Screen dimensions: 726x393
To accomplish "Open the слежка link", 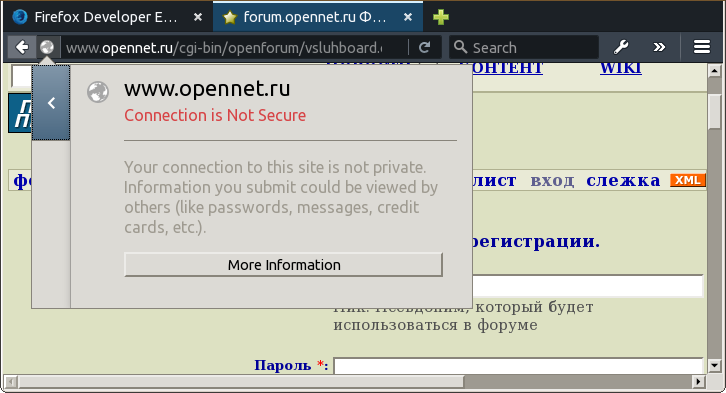I will 623,180.
